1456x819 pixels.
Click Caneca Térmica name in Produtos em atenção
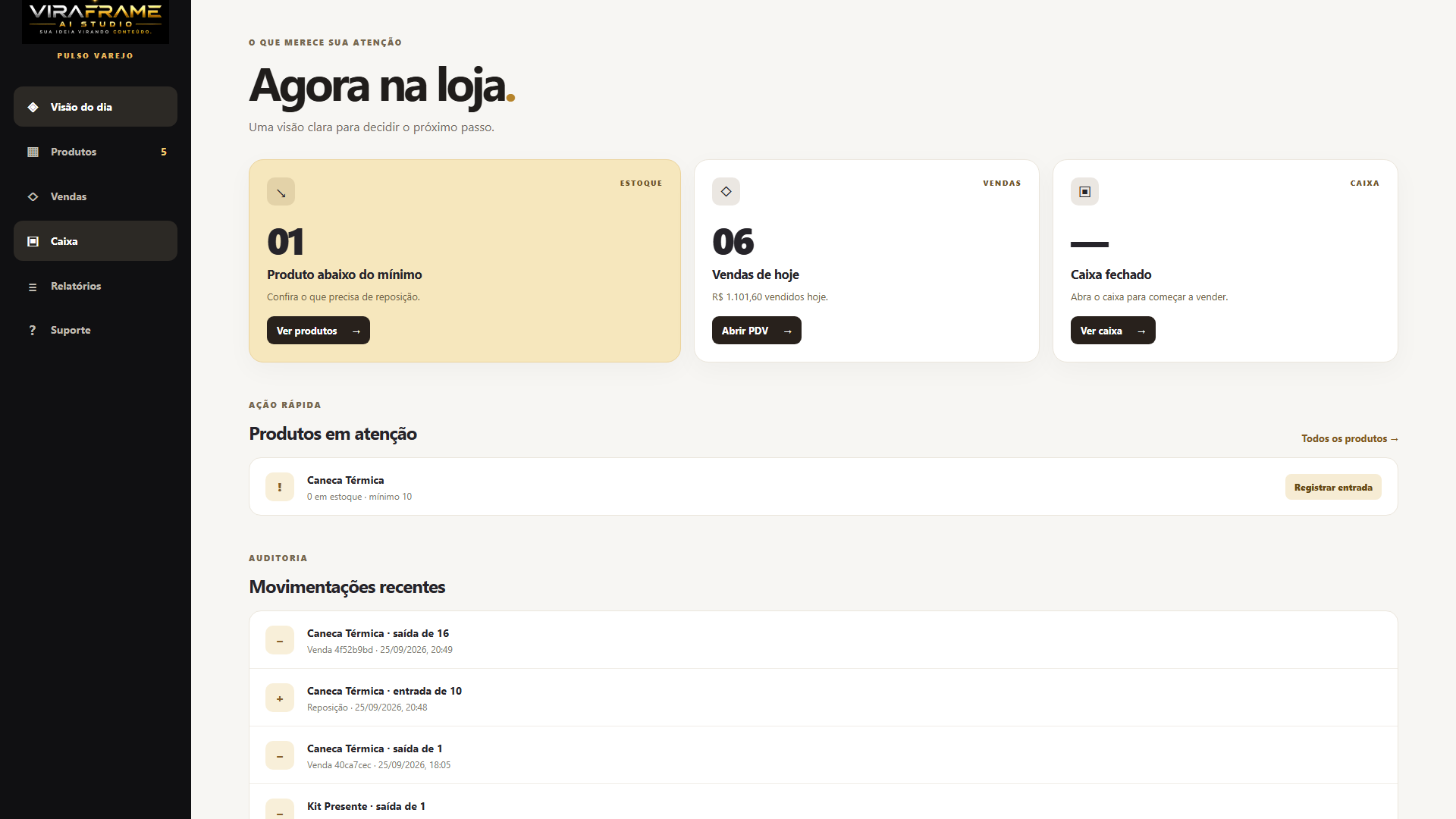[x=345, y=480]
